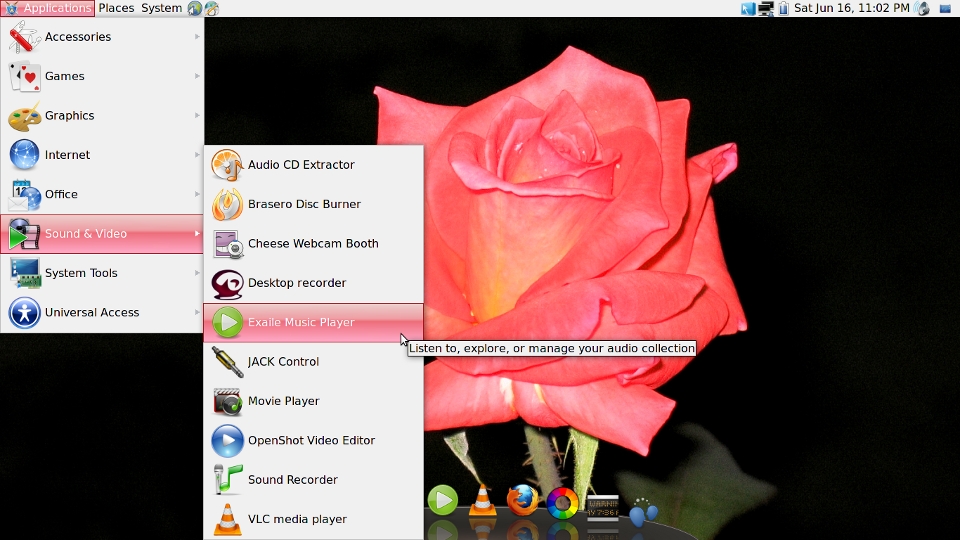Open the Desktop recorder app

click(x=296, y=283)
